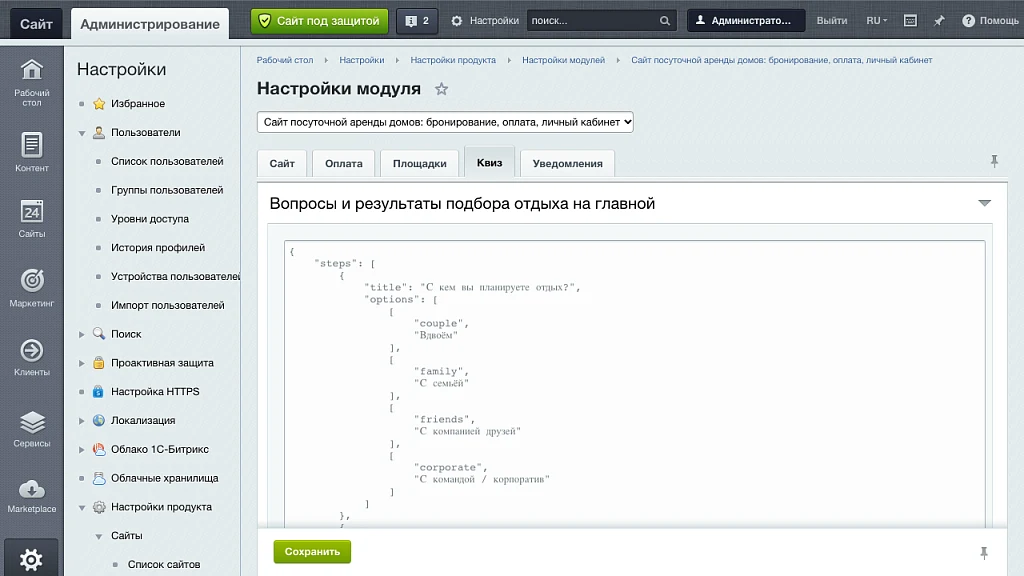
Task: Go to Рабочий стол breadcrumb link
Action: point(285,60)
